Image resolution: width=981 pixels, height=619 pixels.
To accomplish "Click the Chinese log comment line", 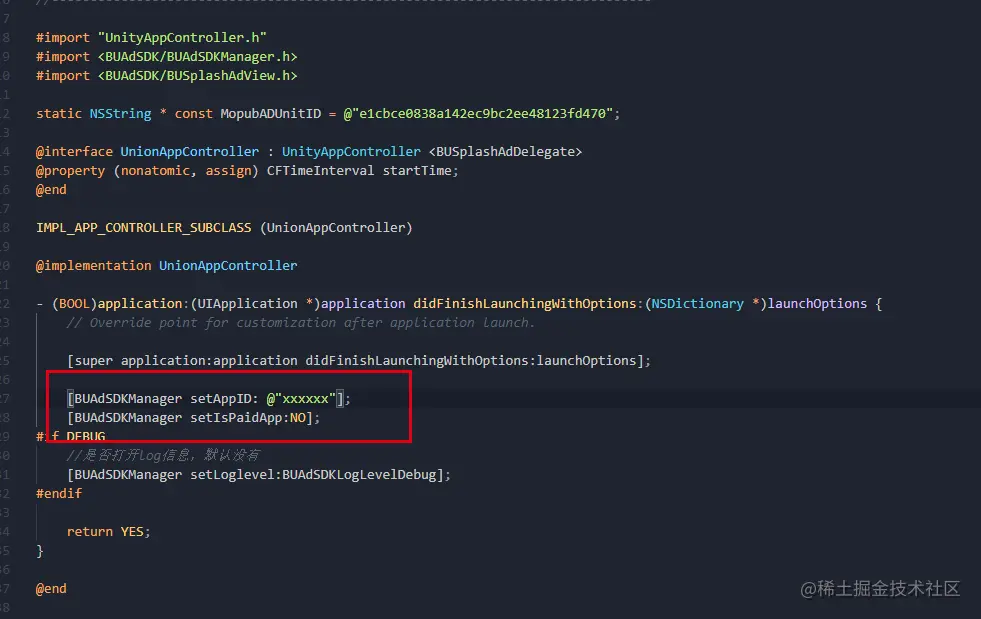I will [163, 456].
